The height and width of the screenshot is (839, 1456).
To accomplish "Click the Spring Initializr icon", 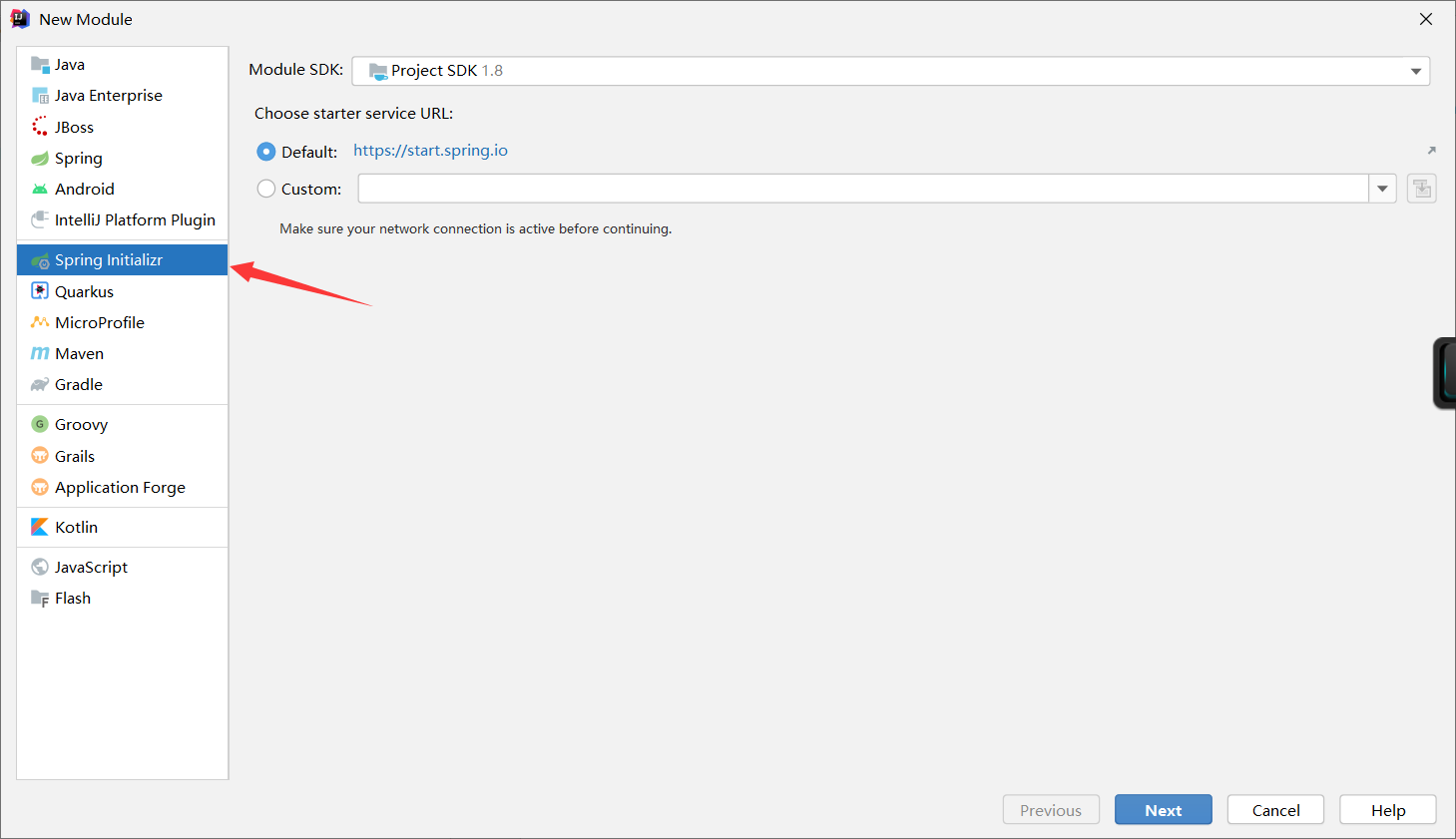I will 40,260.
